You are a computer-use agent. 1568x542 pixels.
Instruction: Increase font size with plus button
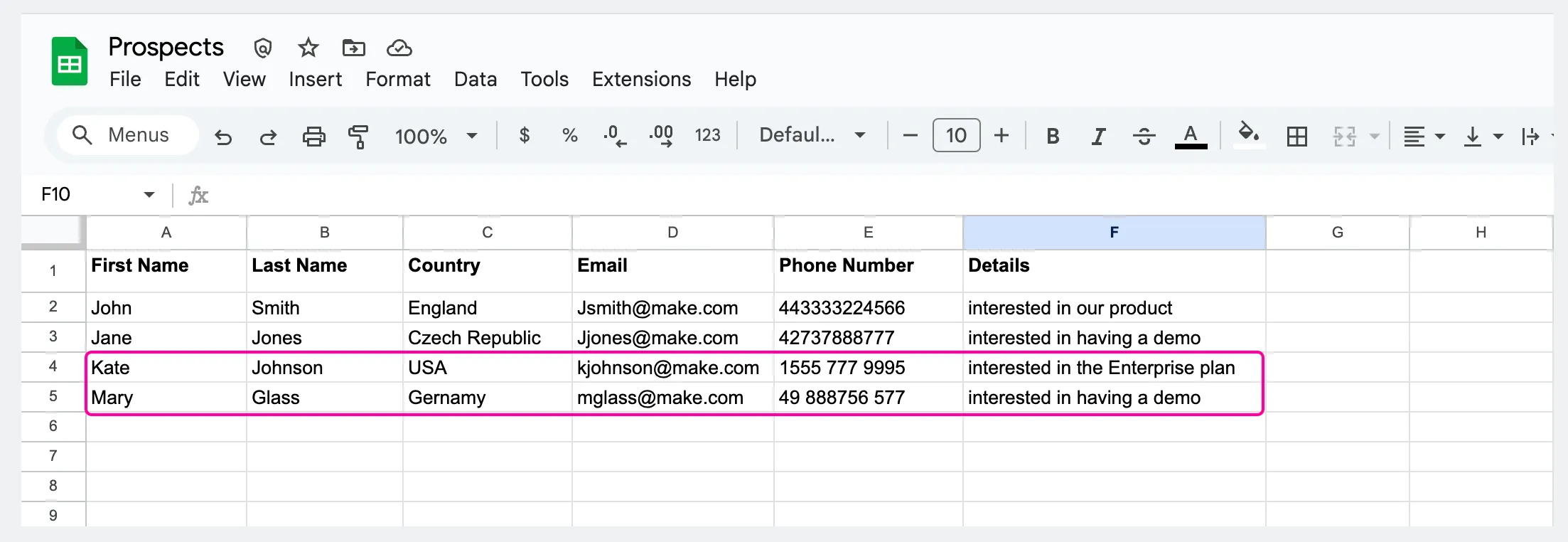1002,135
